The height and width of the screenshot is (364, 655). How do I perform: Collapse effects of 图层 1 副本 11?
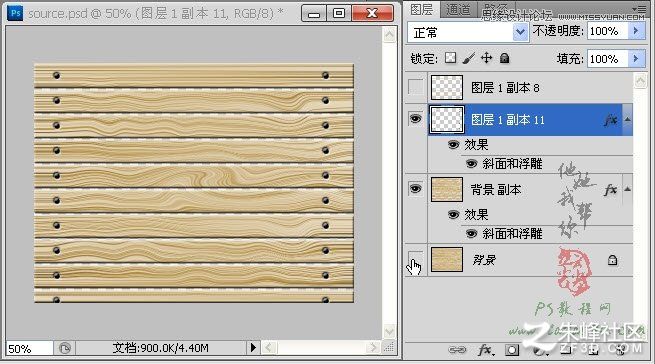[627, 120]
